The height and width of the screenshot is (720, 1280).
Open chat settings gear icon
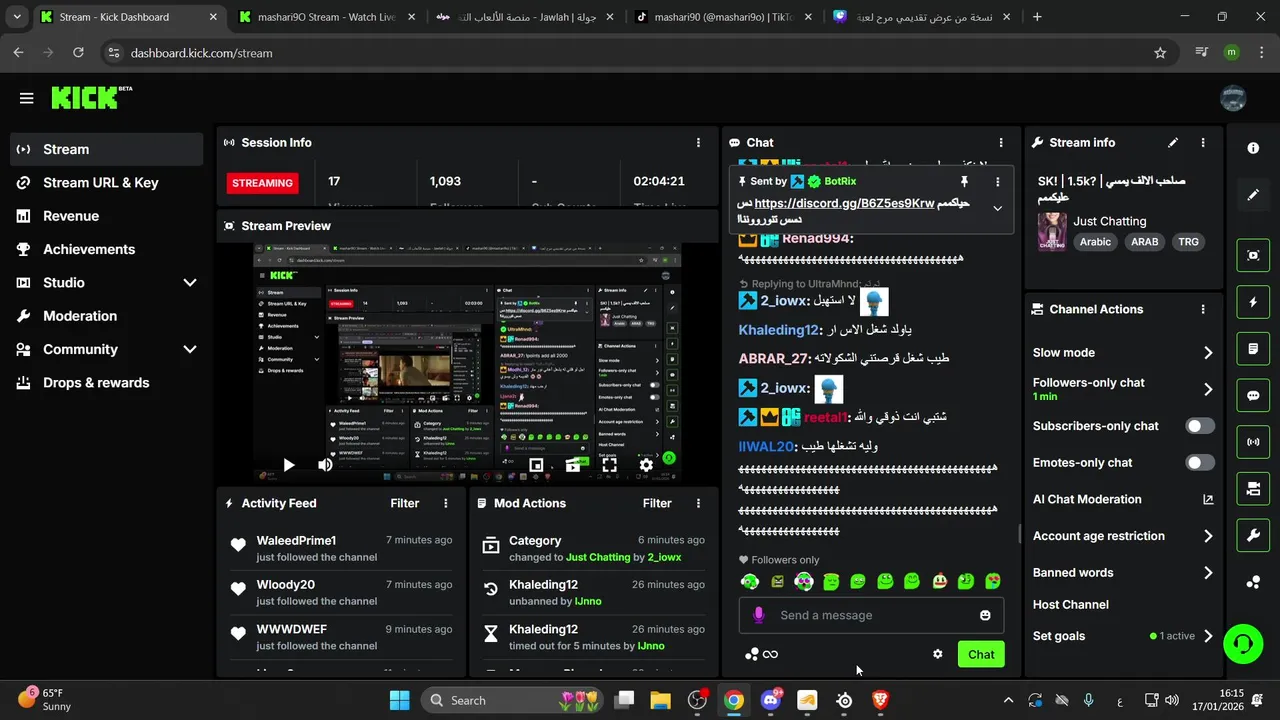[x=938, y=654]
